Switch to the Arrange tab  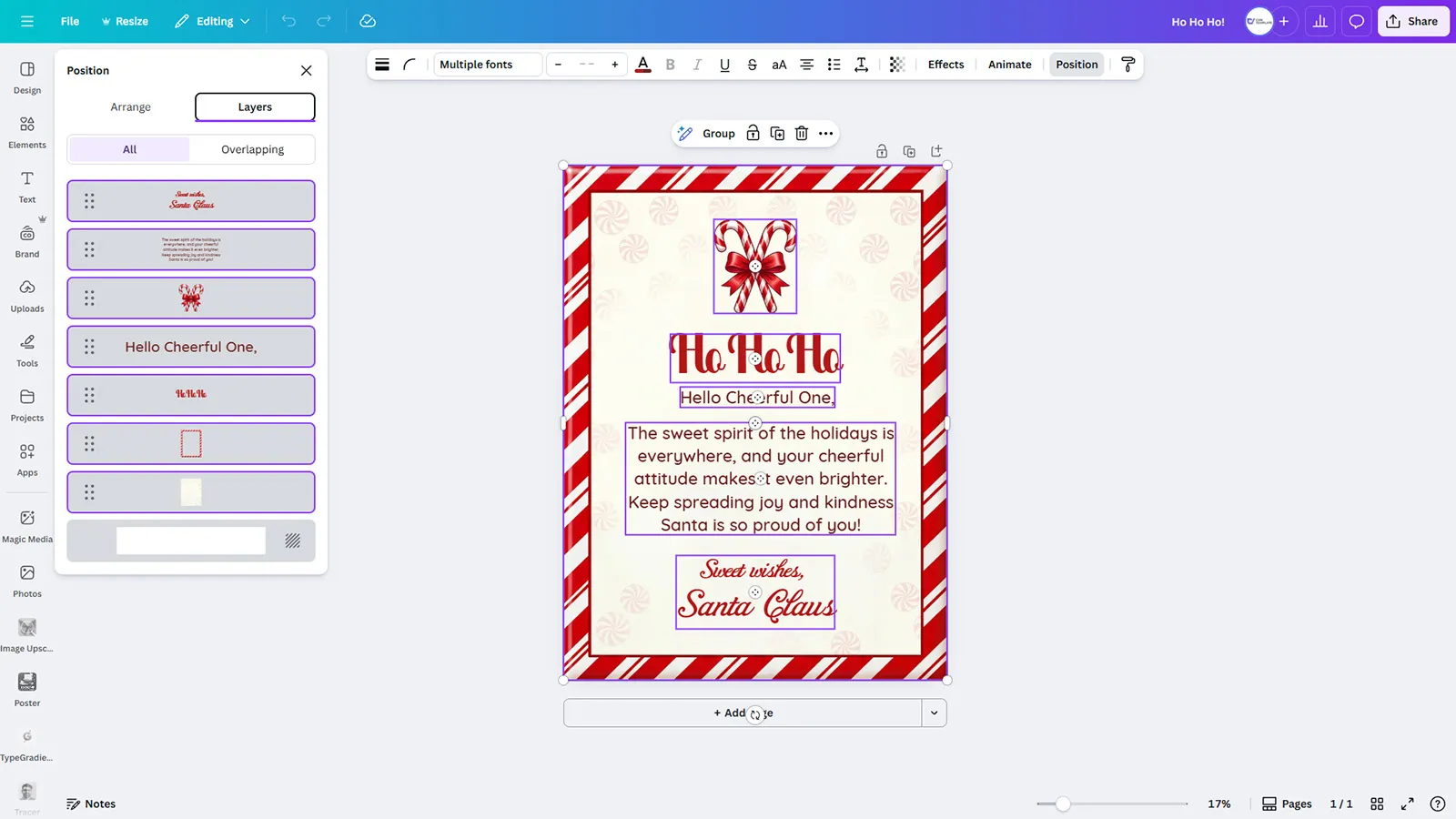pos(130,106)
